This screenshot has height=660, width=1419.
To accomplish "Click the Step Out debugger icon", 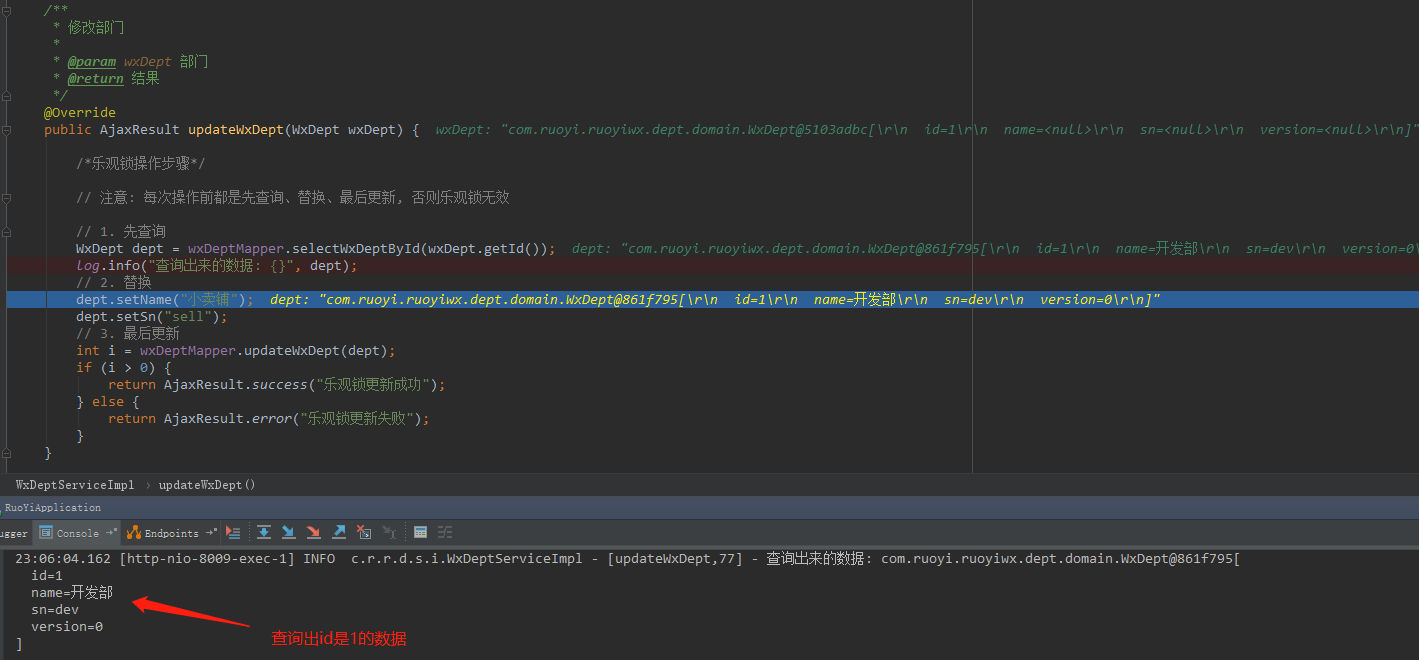I will (339, 533).
